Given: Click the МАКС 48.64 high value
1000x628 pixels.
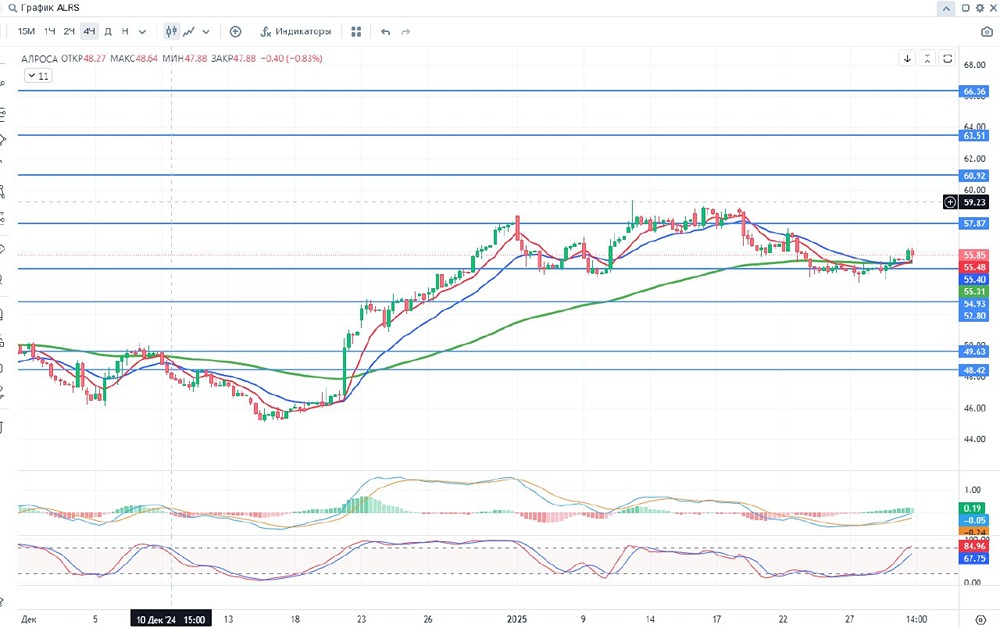Looking at the screenshot, I should [134, 59].
